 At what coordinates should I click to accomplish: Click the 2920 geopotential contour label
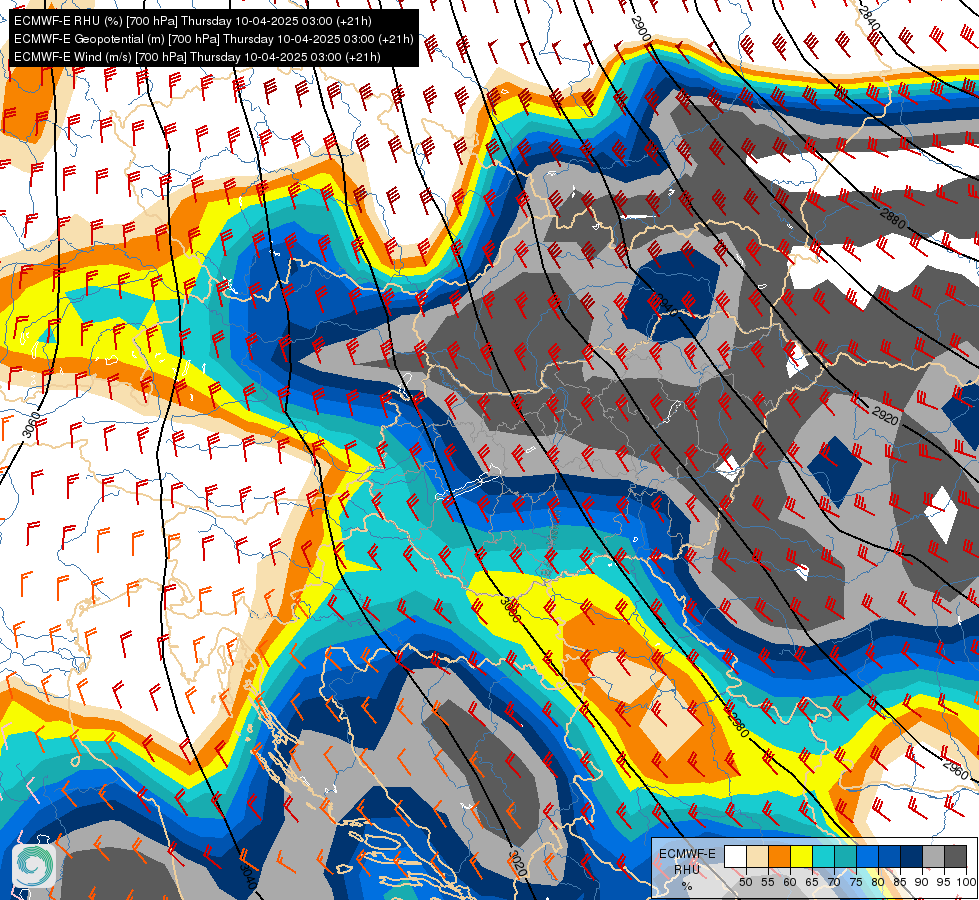tap(885, 415)
